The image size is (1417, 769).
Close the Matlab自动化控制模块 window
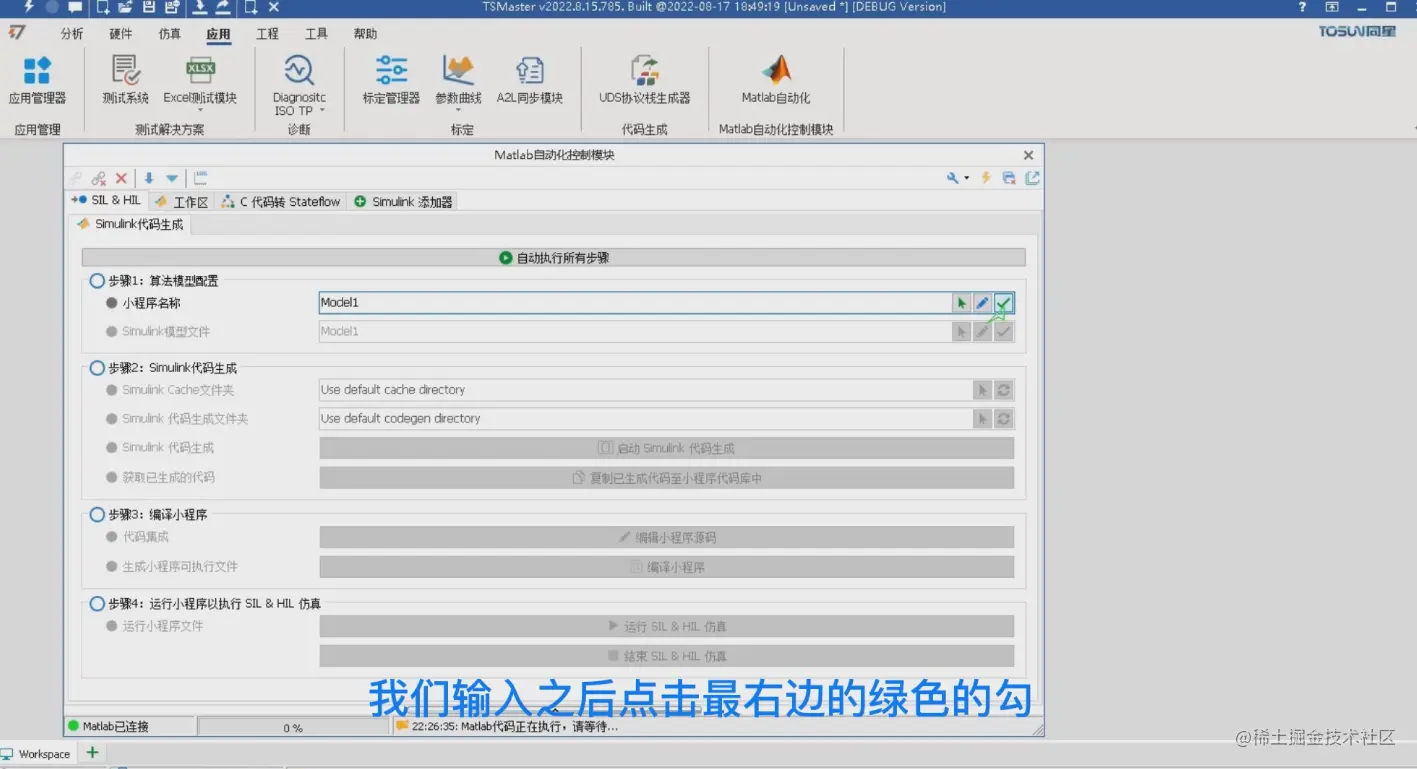coord(1028,155)
